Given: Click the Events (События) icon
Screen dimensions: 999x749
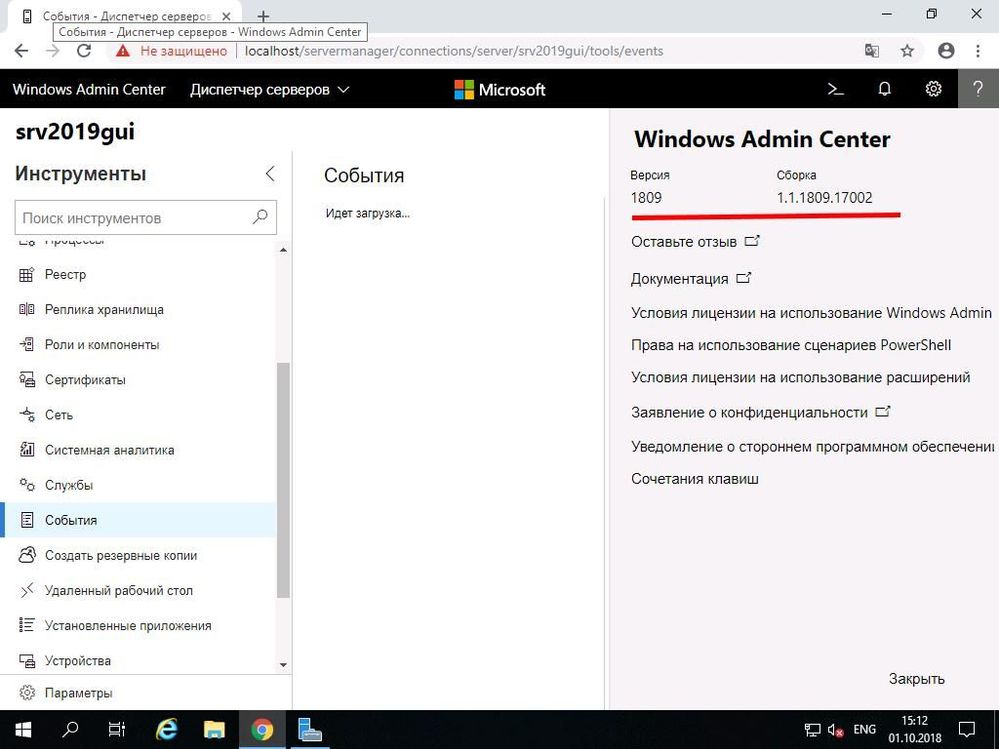Looking at the screenshot, I should point(27,520).
